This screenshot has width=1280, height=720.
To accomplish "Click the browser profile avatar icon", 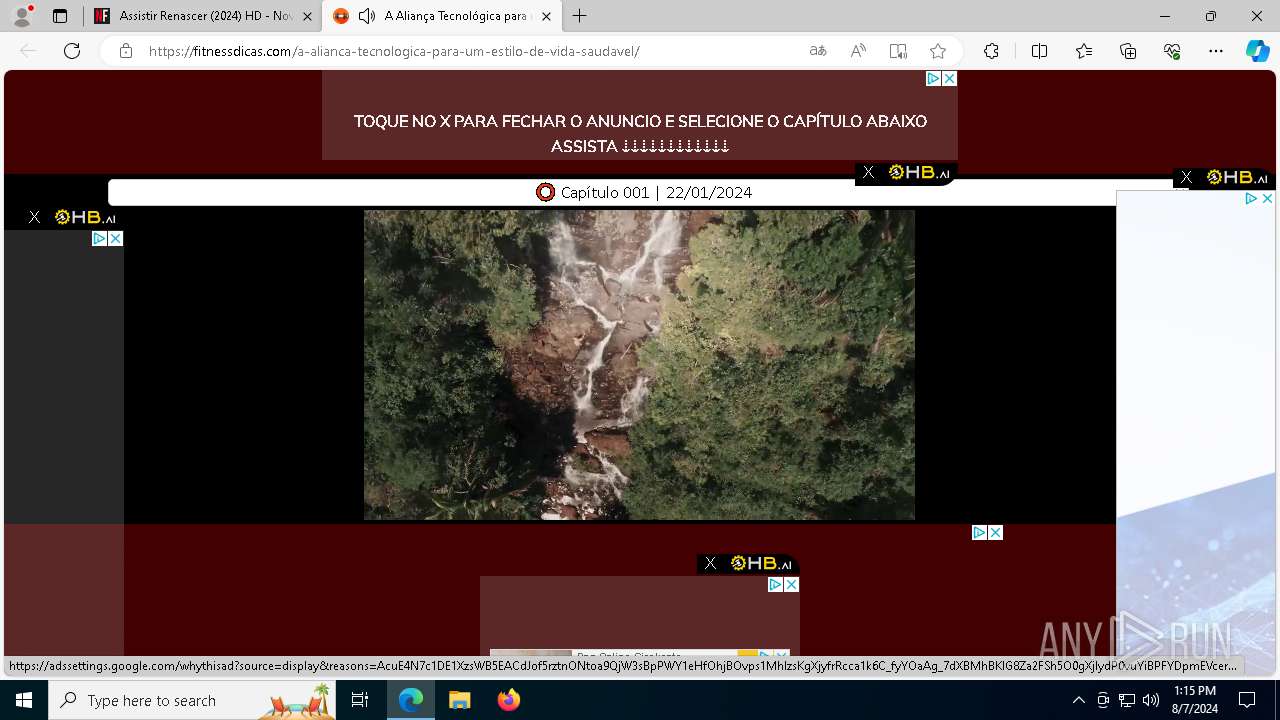I will [22, 16].
